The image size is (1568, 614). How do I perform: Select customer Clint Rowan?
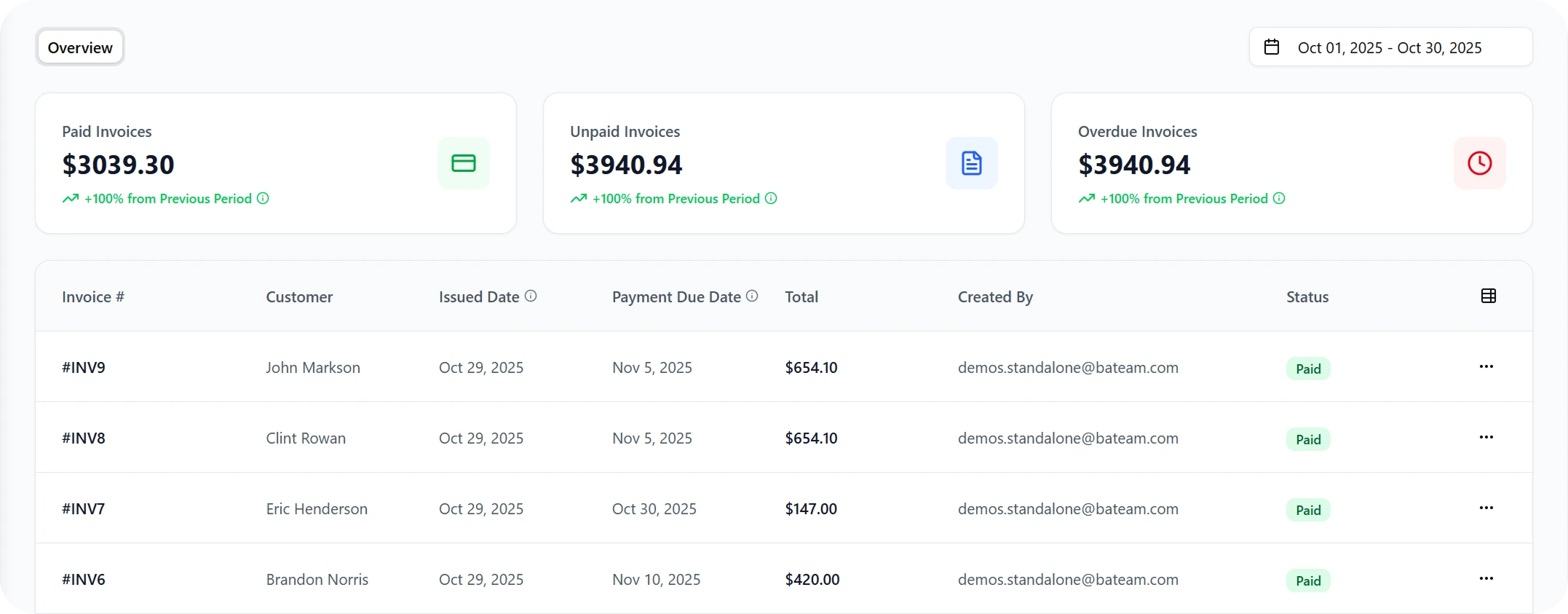pyautogui.click(x=306, y=438)
